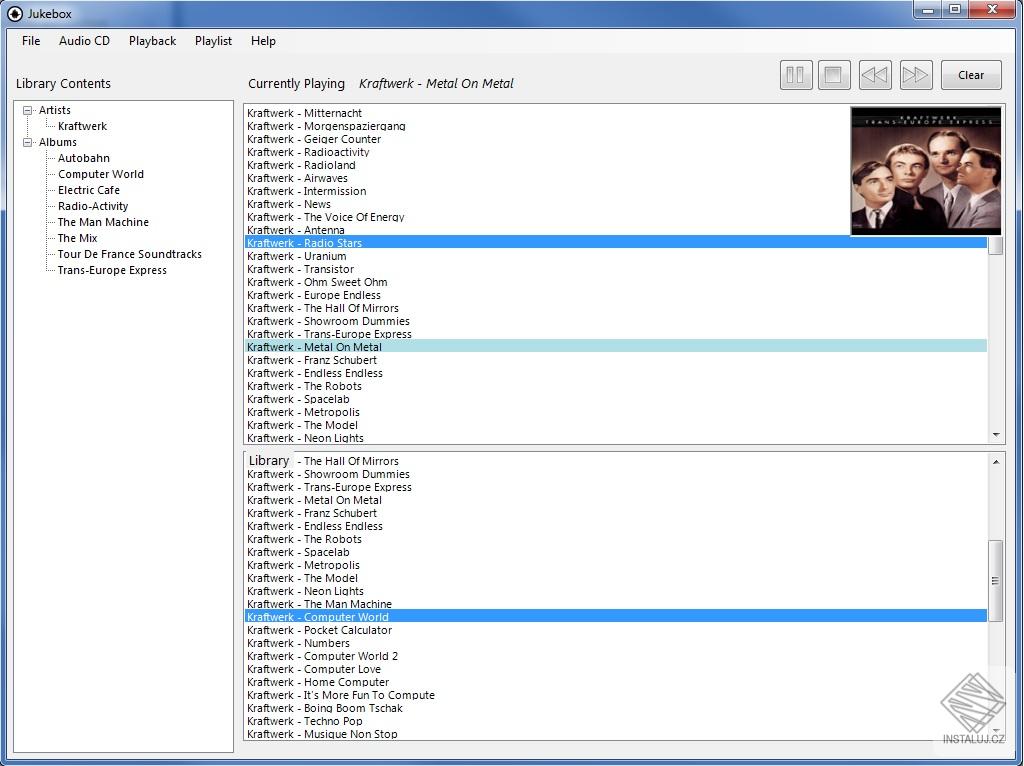Select Trans-Europe Express album in tree

112,270
